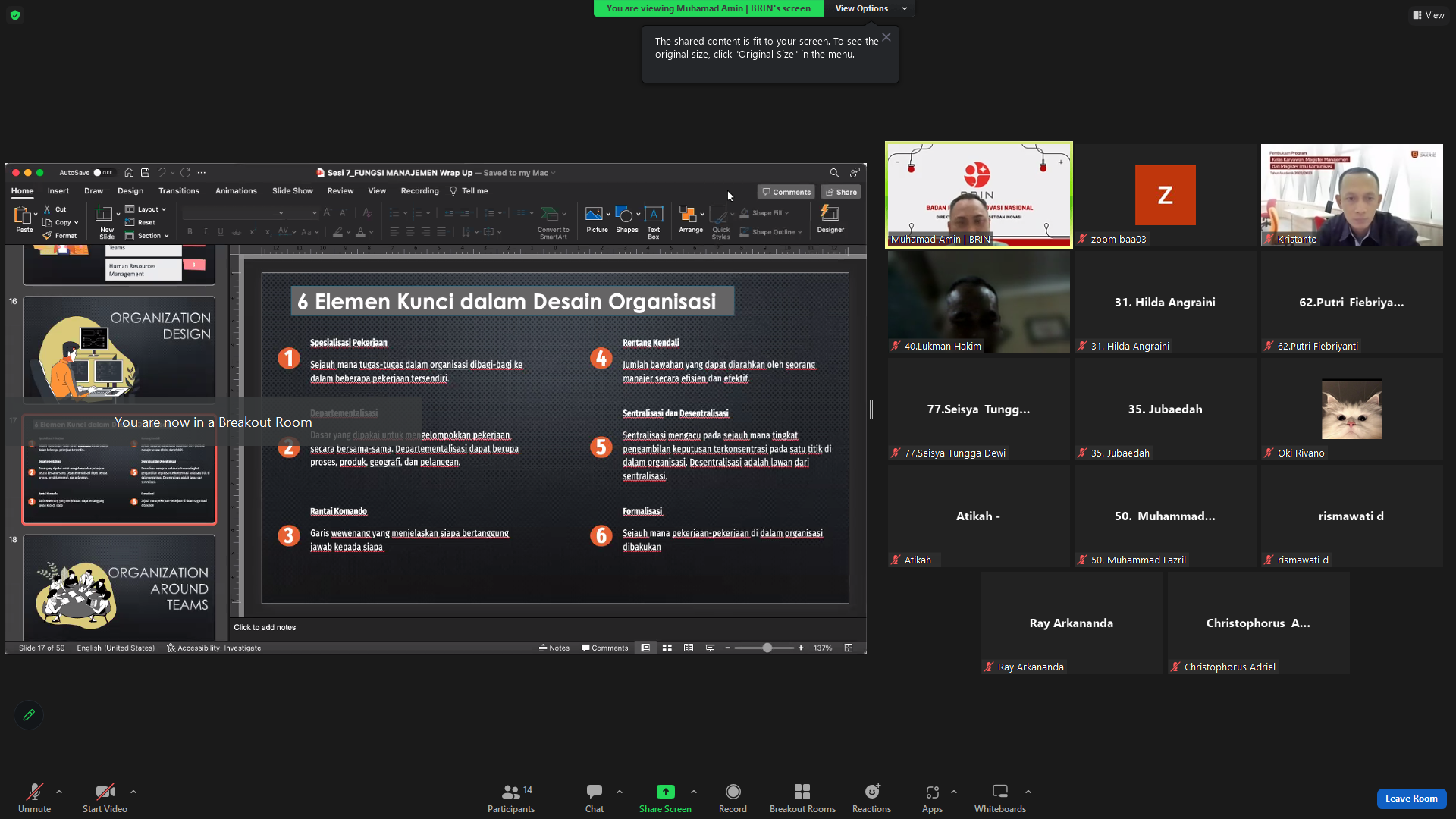Click Accessibility: Investigate in status bar

coord(214,648)
